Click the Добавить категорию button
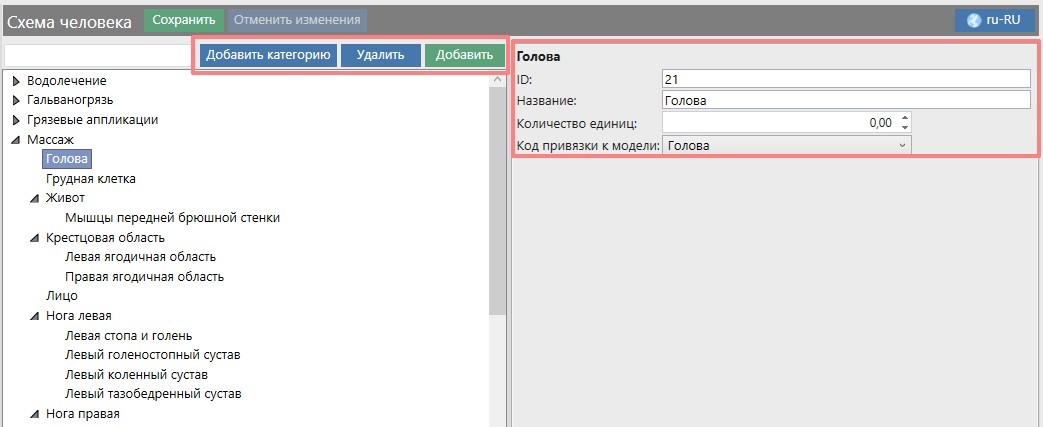1043x427 pixels. tap(268, 55)
